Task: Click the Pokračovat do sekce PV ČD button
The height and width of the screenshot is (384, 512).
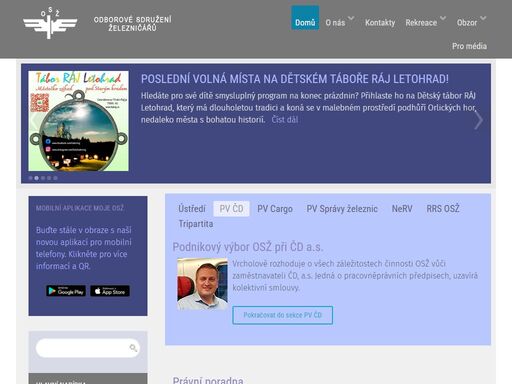Action: coord(283,315)
